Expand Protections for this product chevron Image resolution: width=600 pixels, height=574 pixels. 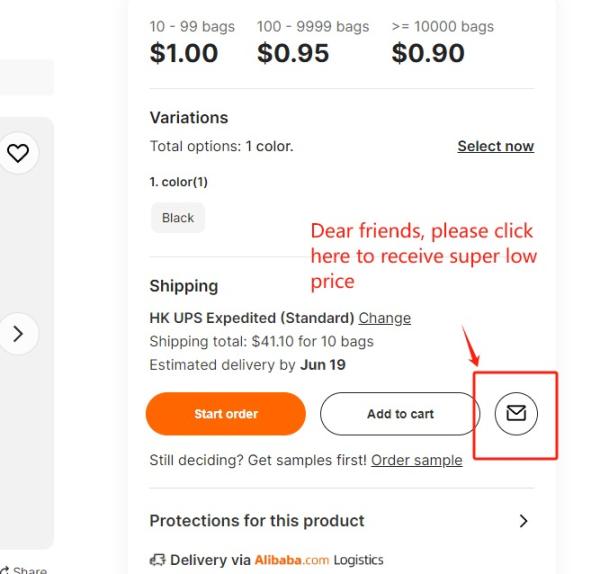coord(523,521)
